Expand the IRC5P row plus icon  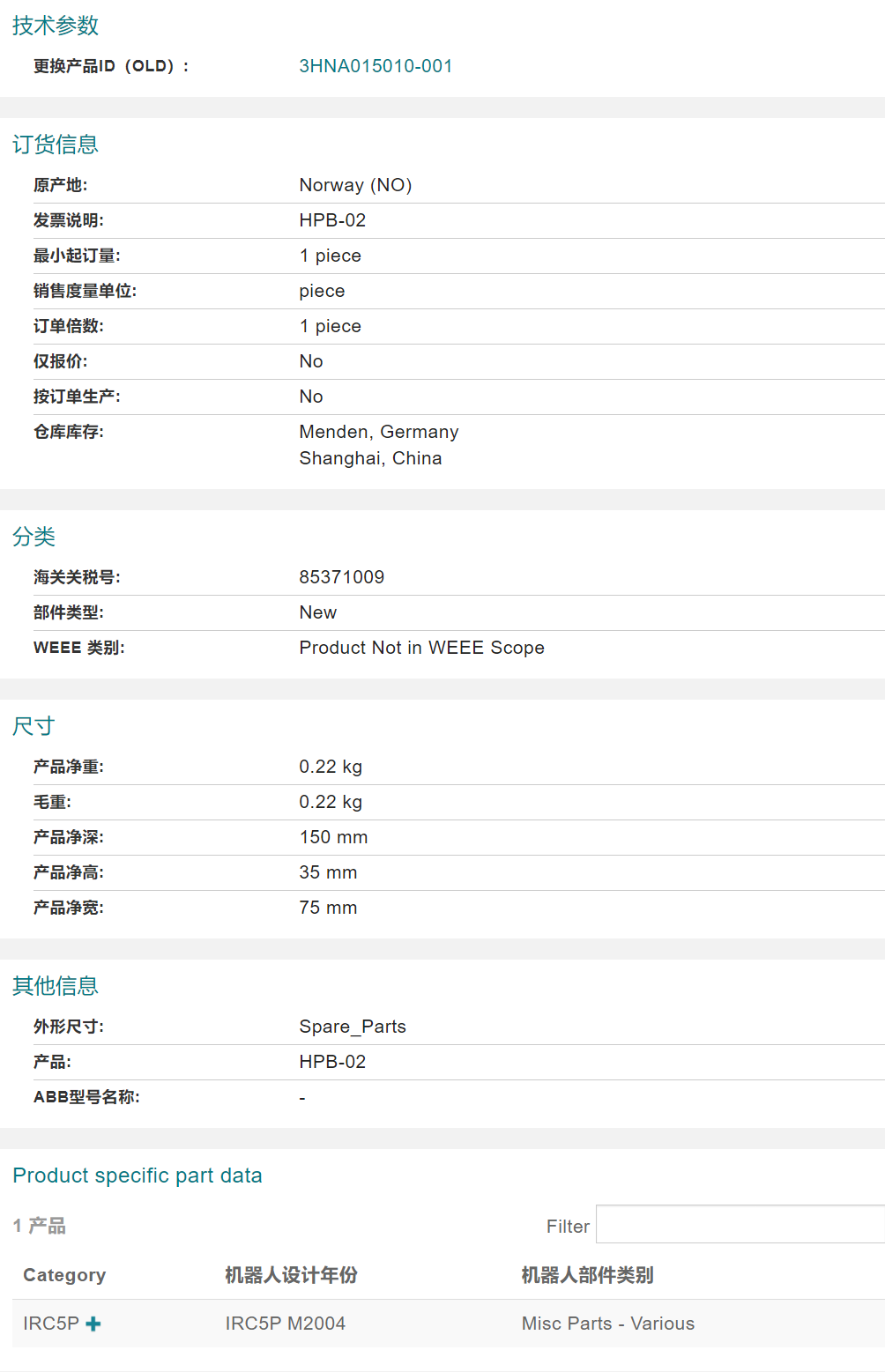[x=93, y=1324]
